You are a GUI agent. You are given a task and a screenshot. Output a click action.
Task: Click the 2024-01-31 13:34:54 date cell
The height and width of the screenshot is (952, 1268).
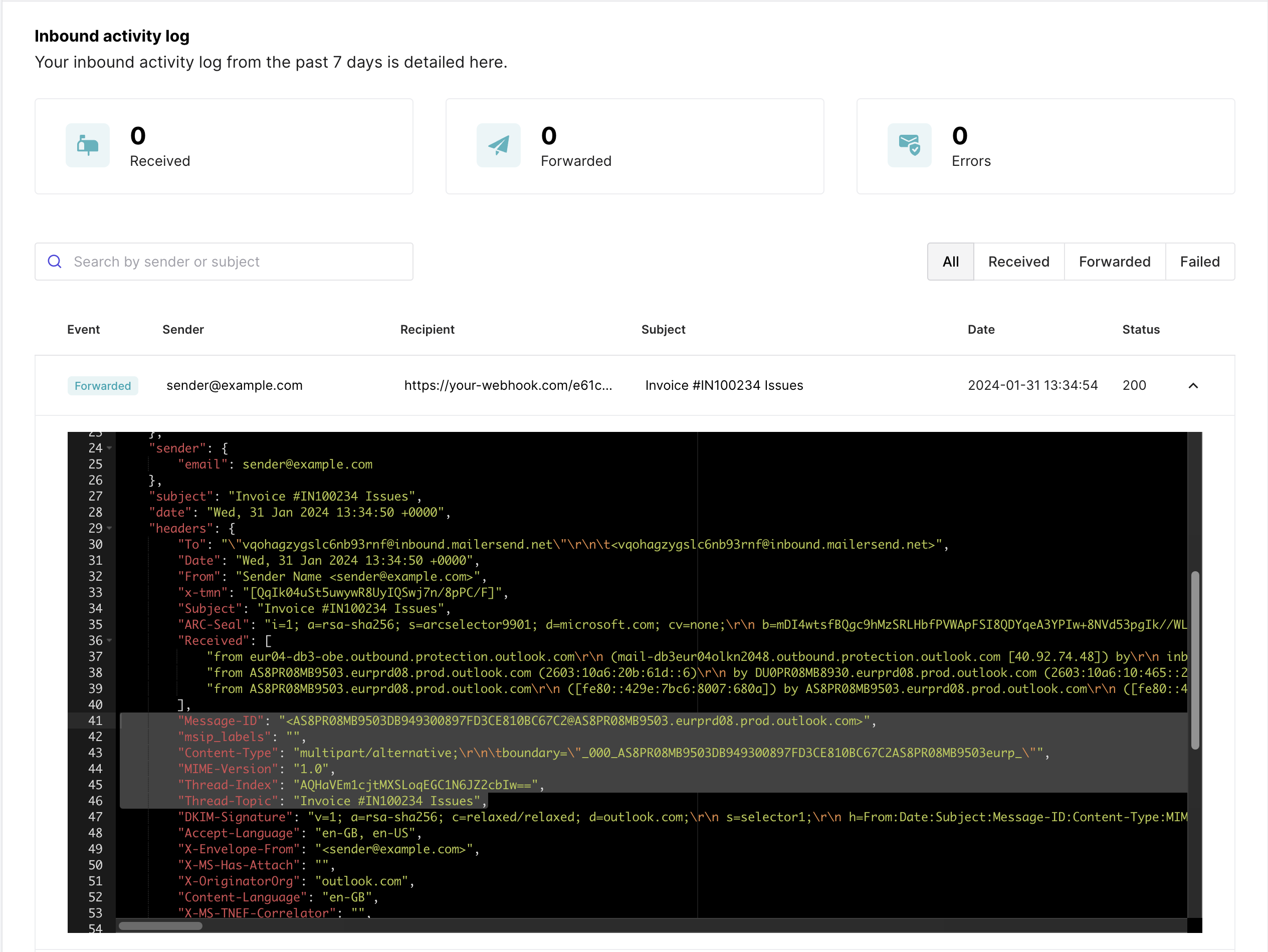[1032, 385]
